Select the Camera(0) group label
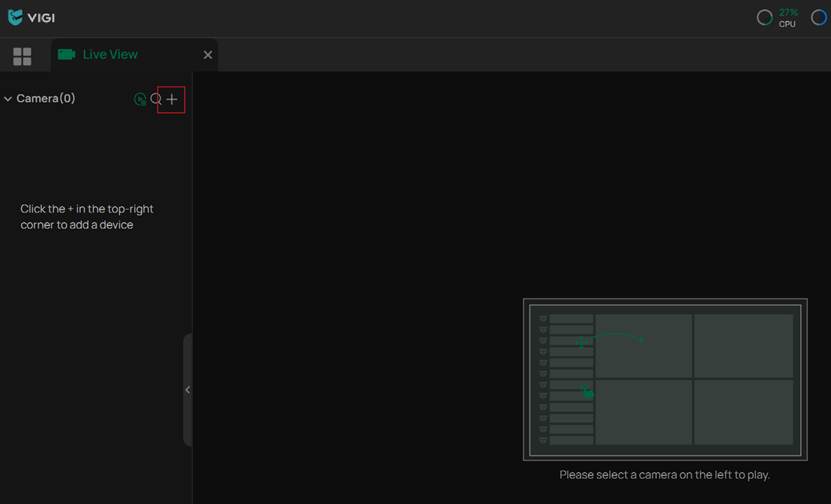The width and height of the screenshot is (831, 504). pos(46,99)
